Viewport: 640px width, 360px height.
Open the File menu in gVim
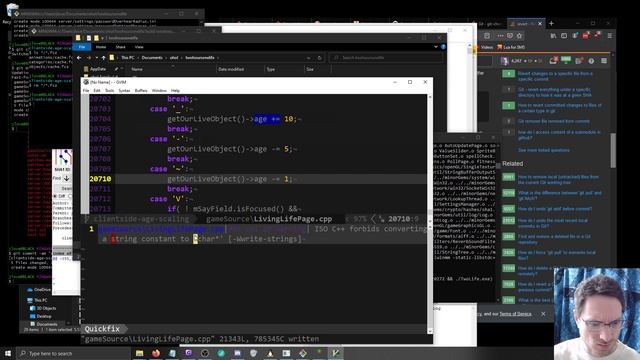tap(86, 91)
